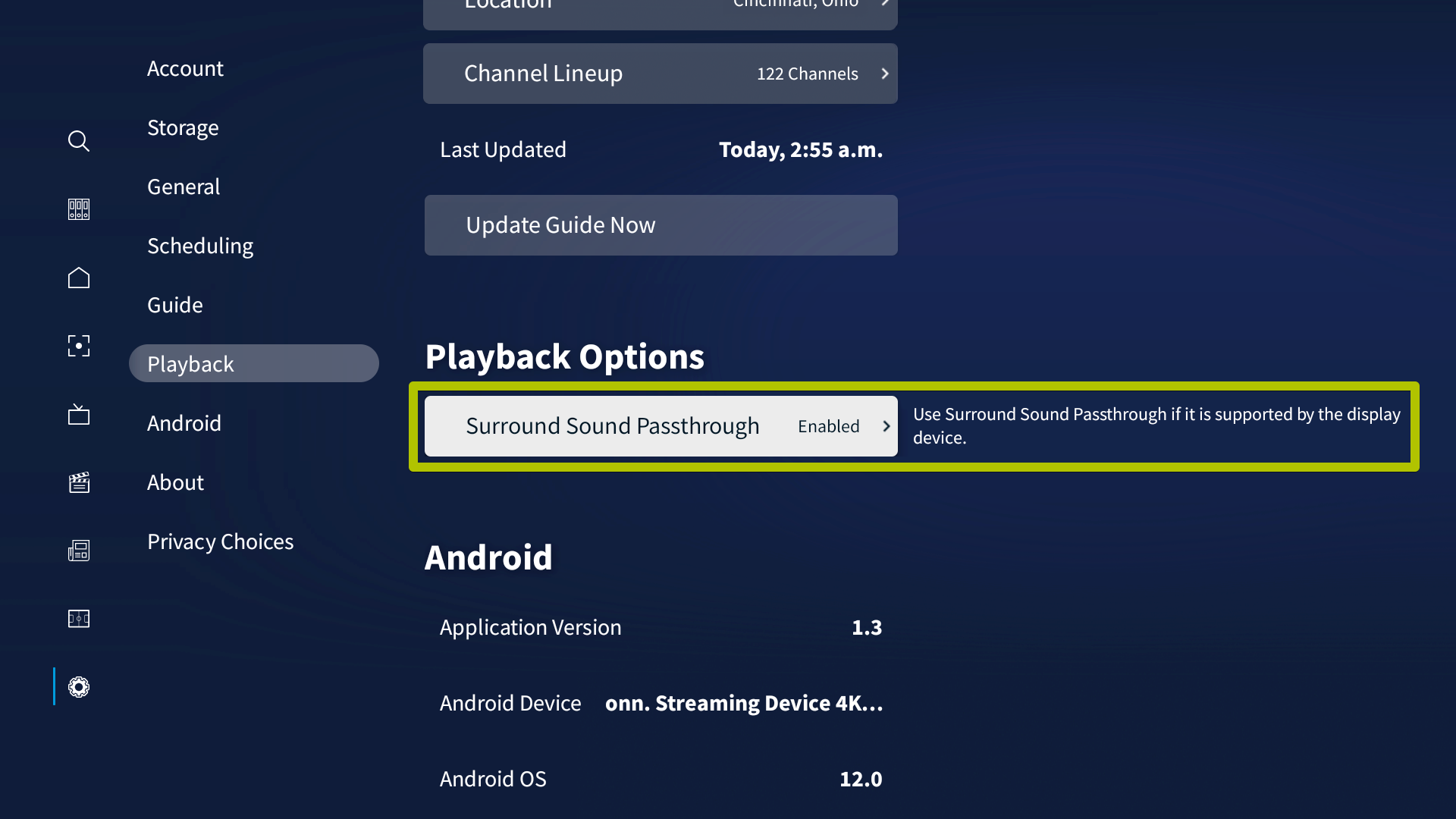Viewport: 1456px width, 819px height.
Task: Open the Android settings section
Action: [184, 423]
